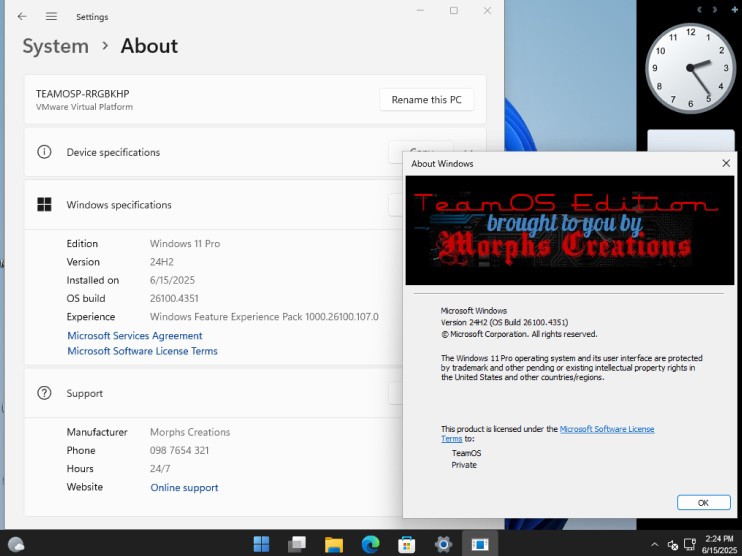Click the OS build value 26100.4351
The image size is (742, 556).
click(174, 299)
